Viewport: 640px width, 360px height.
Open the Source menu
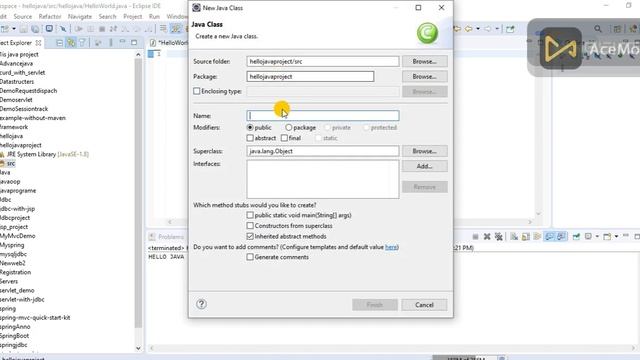(22, 17)
